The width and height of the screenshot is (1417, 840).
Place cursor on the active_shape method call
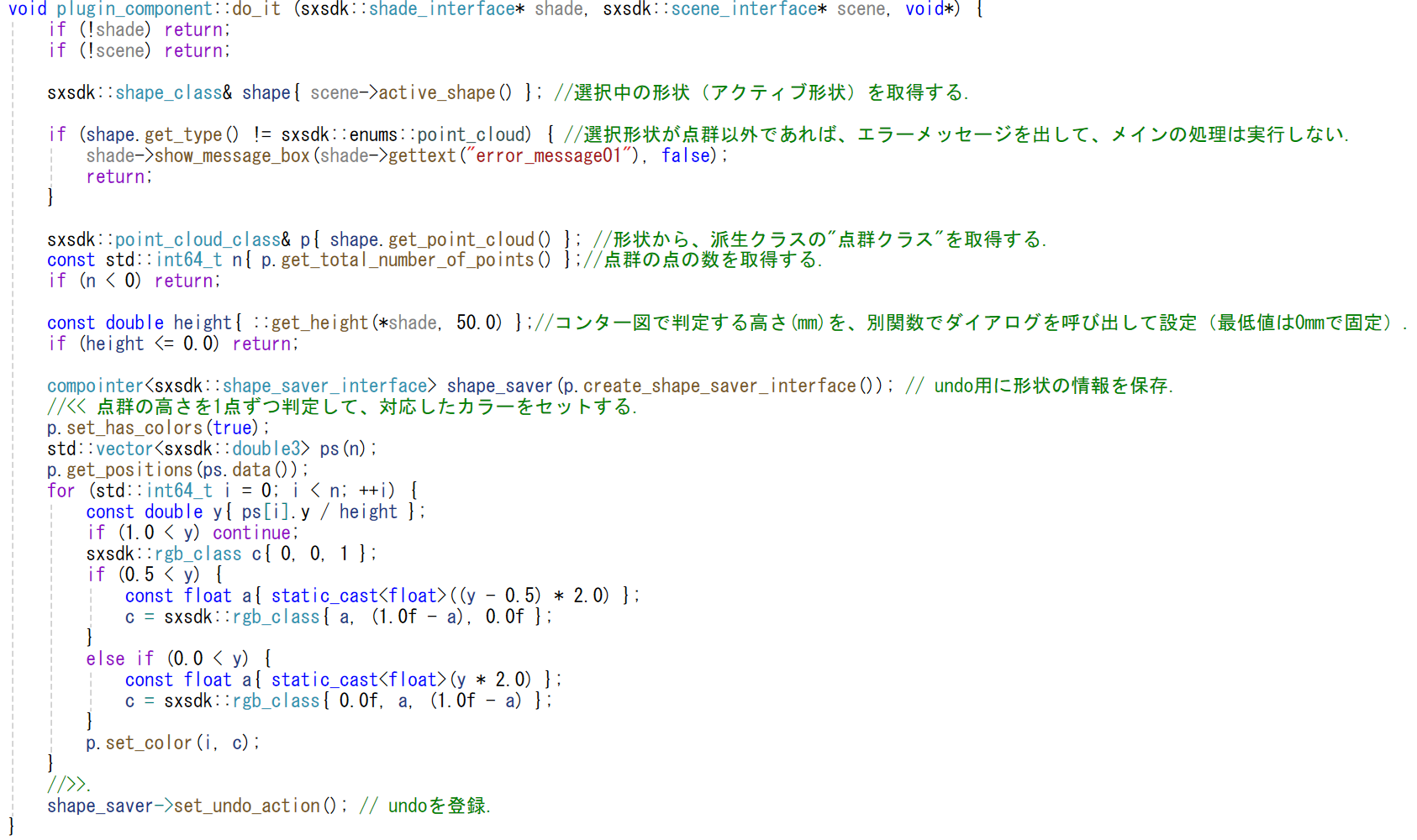click(x=436, y=92)
